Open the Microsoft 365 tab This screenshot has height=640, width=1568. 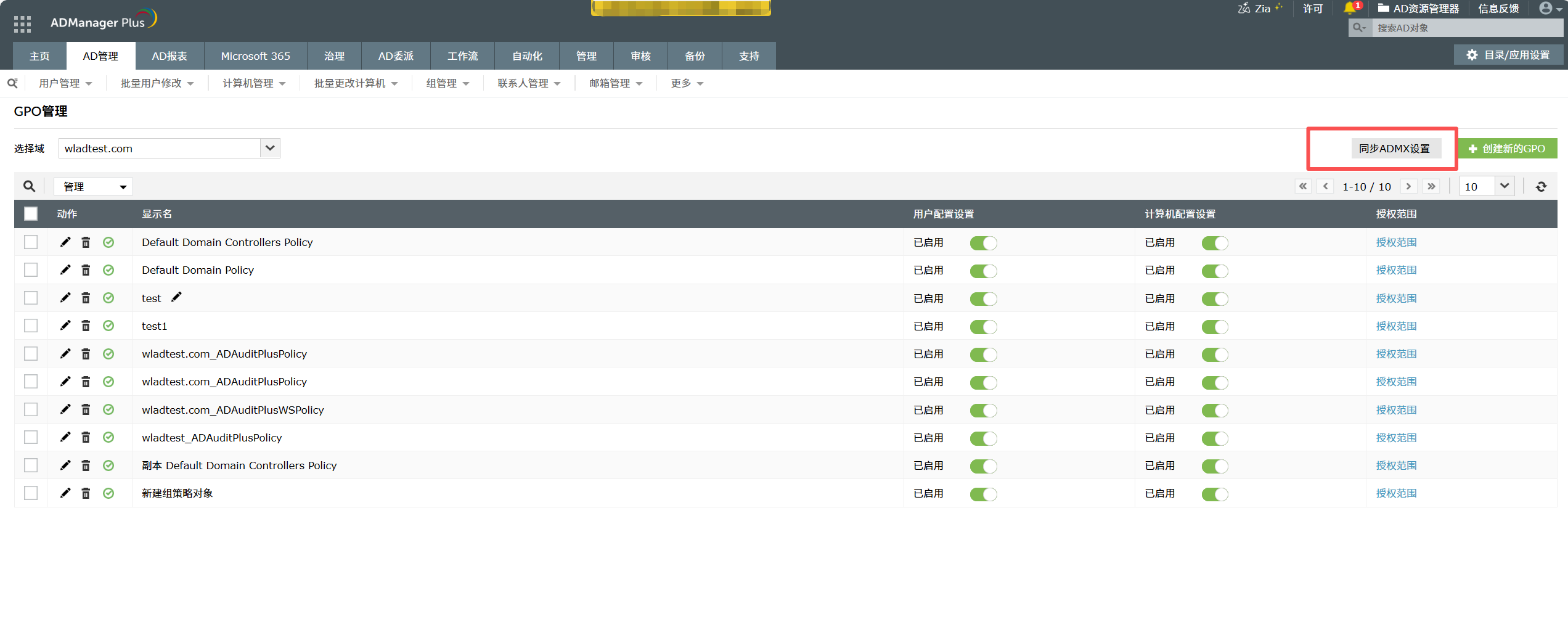[x=255, y=56]
